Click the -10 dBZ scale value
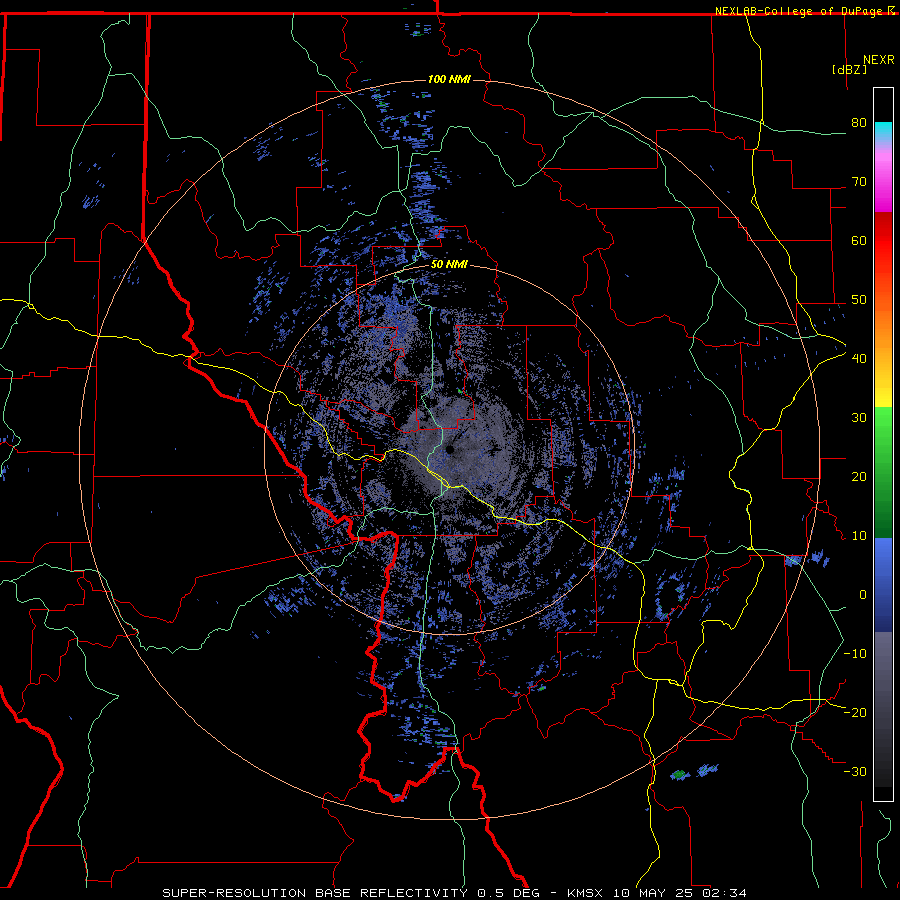The height and width of the screenshot is (900, 900). [x=855, y=654]
